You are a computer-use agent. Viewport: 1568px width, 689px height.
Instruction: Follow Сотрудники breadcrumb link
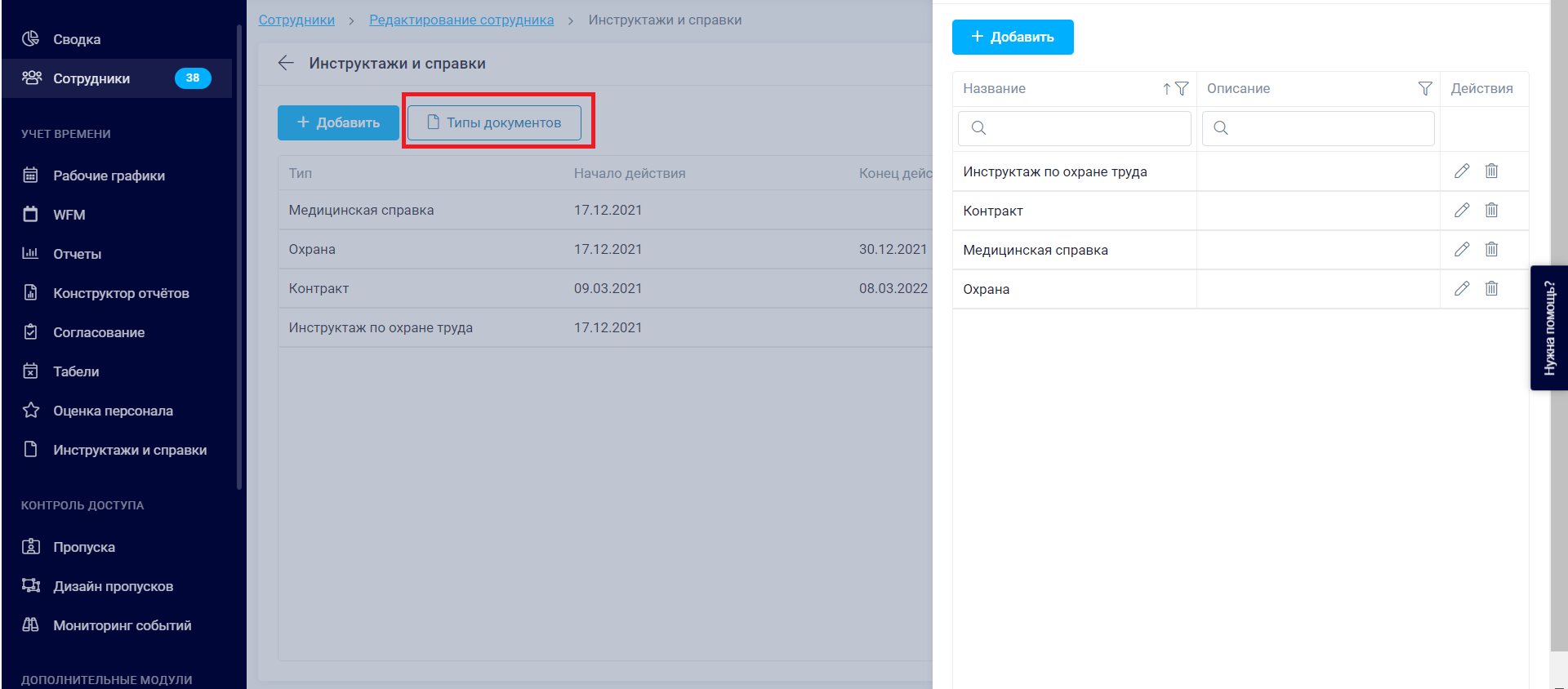click(x=296, y=20)
